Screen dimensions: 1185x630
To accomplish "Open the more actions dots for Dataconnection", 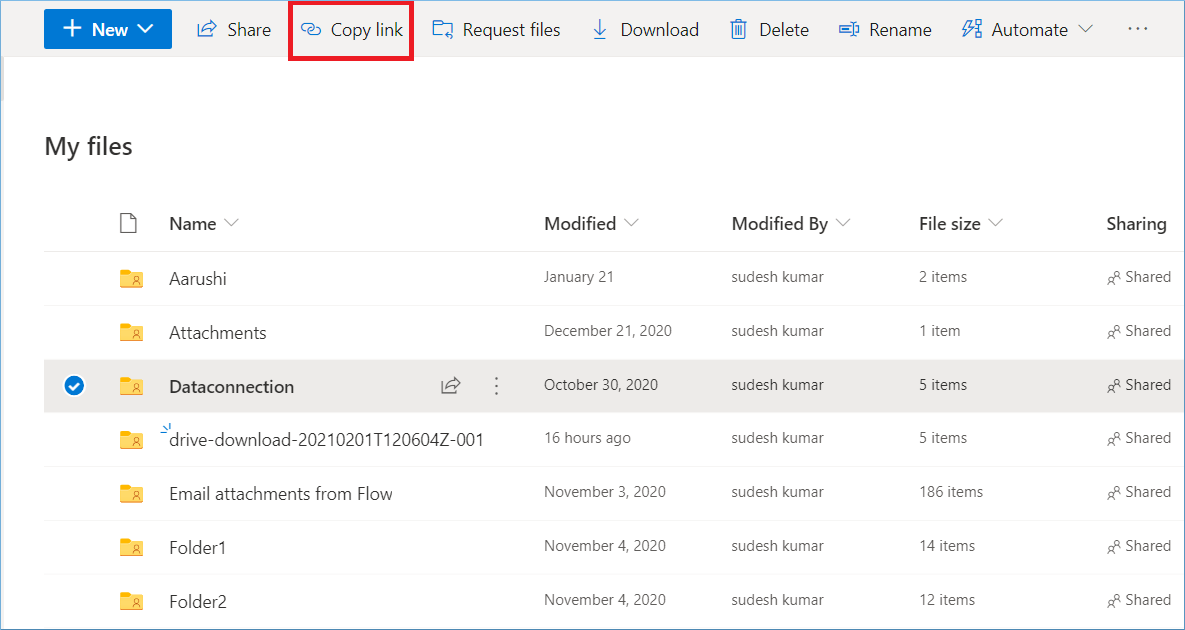I will [x=496, y=386].
